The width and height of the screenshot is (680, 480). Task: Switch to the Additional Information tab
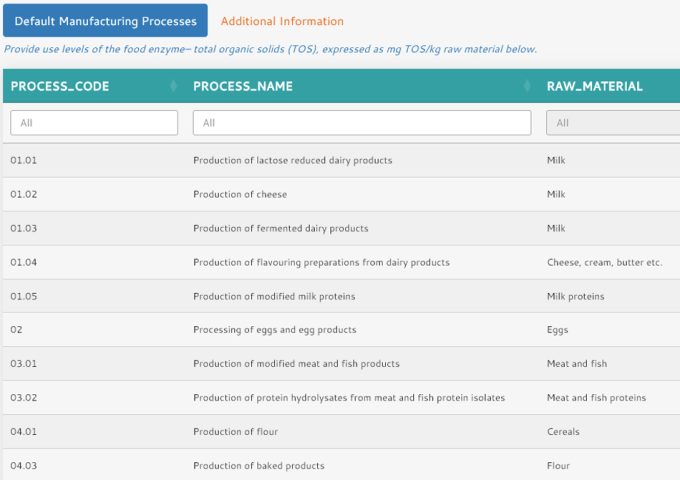(x=282, y=21)
